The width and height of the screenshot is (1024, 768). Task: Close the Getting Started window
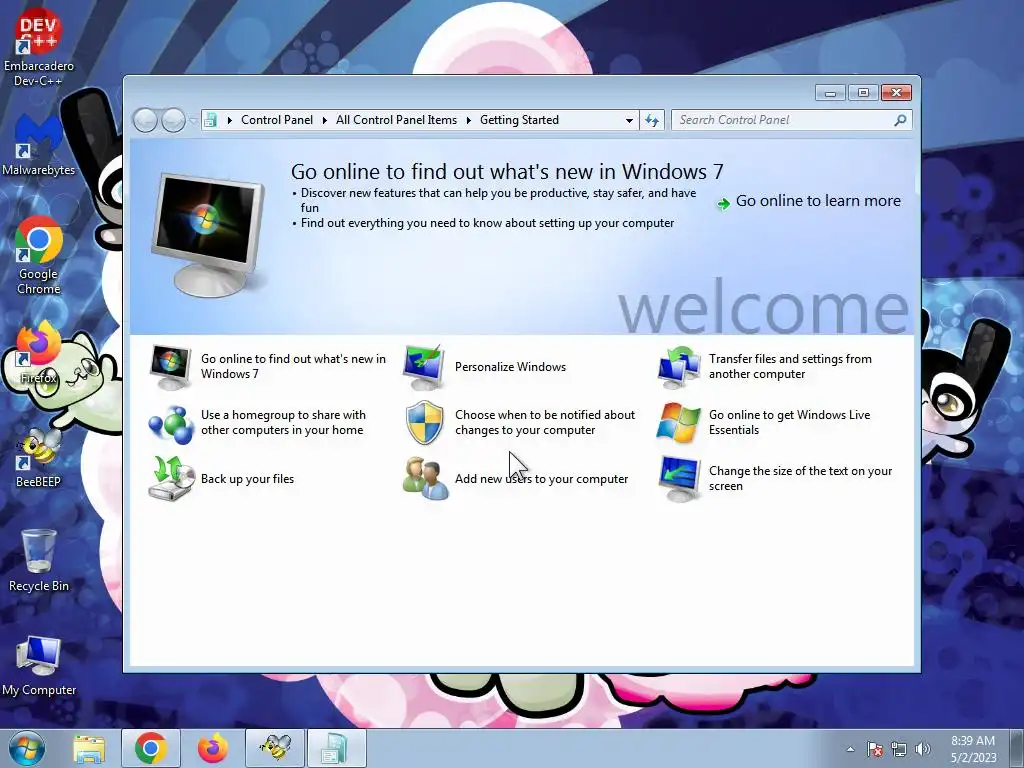click(x=896, y=93)
